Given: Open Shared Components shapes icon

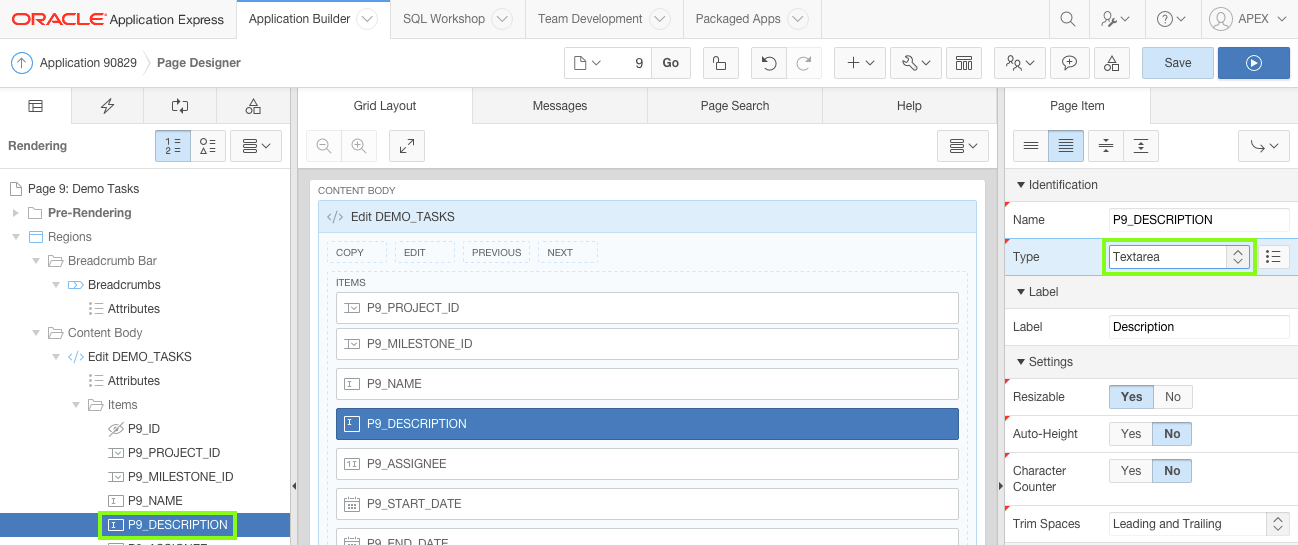Looking at the screenshot, I should click(x=1112, y=63).
